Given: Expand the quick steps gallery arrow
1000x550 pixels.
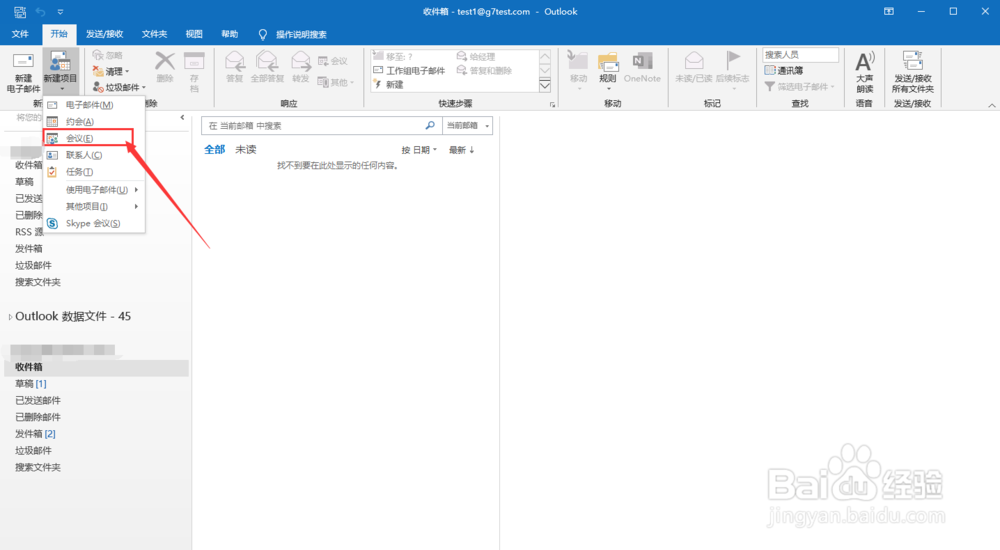Looking at the screenshot, I should point(545,85).
